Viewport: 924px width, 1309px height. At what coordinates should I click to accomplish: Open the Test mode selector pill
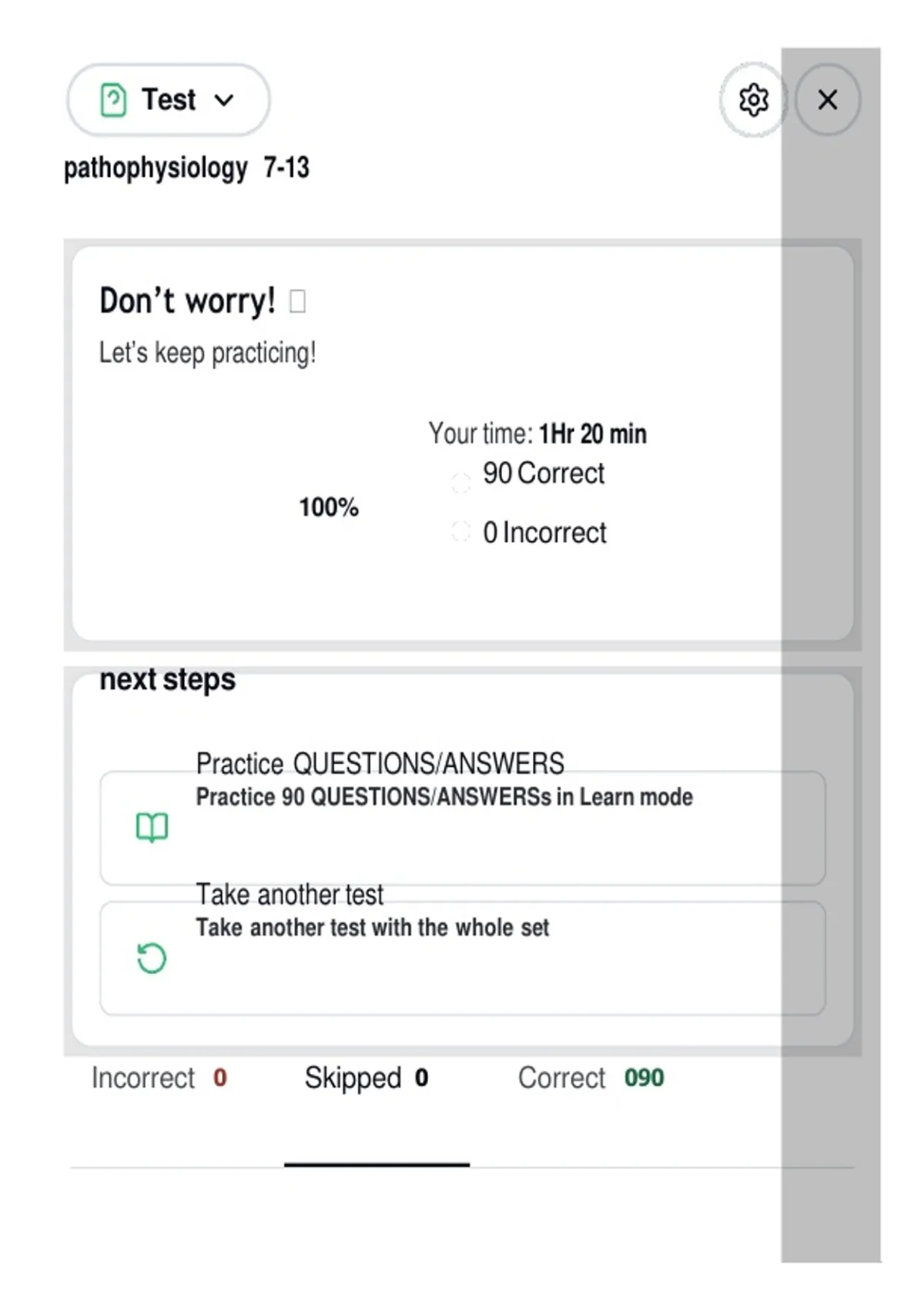point(168,100)
